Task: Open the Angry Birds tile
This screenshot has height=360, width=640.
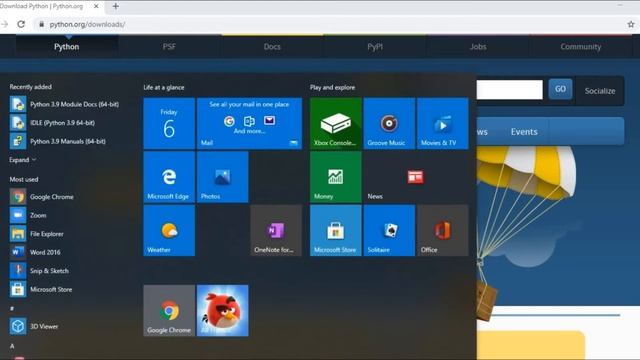Action: pos(222,311)
